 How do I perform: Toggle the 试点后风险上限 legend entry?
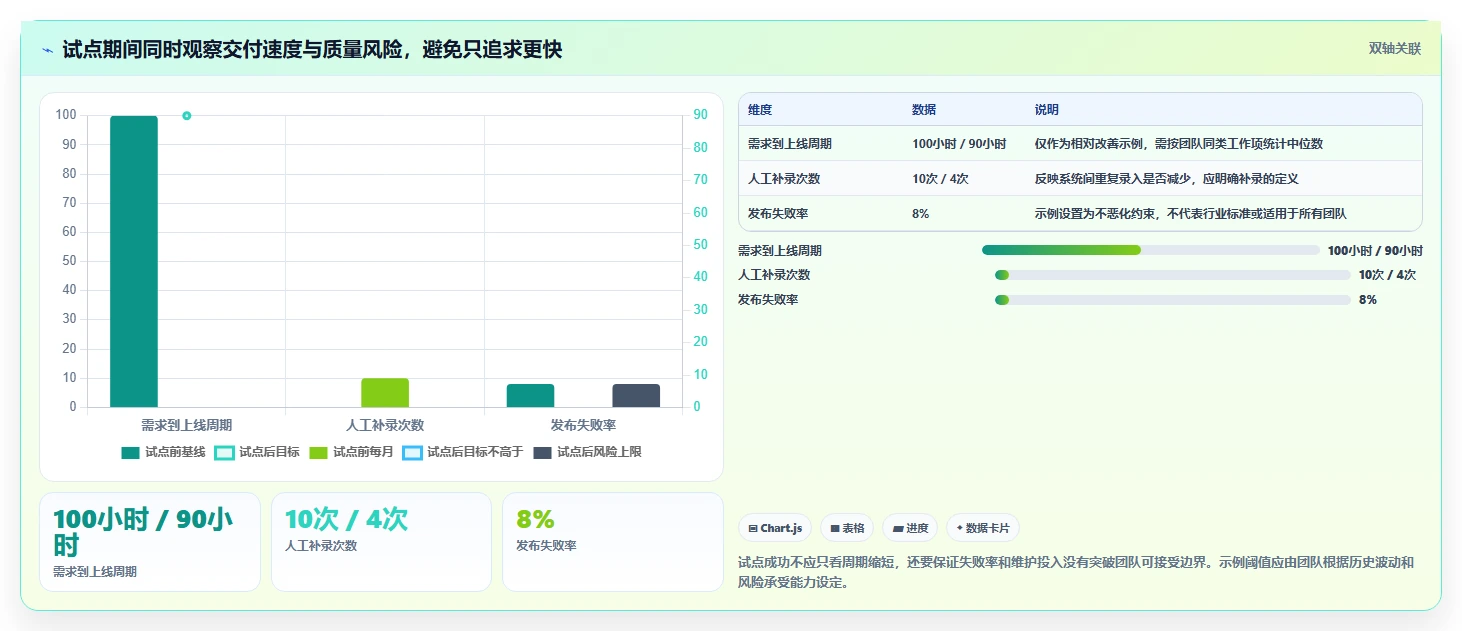pyautogui.click(x=587, y=452)
